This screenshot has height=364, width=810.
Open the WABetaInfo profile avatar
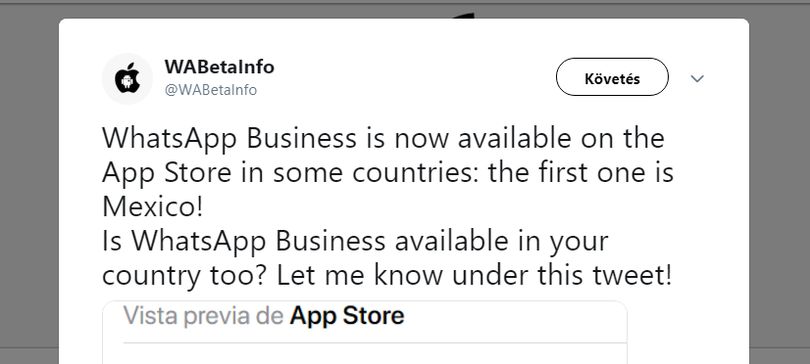pyautogui.click(x=127, y=78)
